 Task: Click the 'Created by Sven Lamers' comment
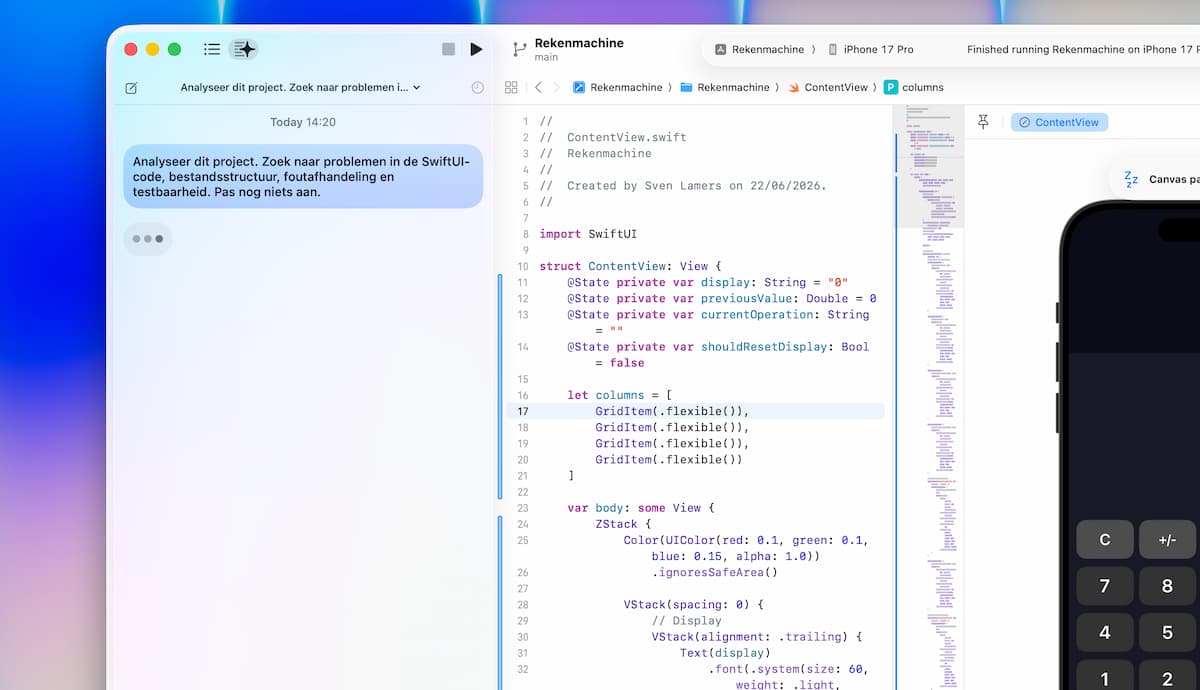(683, 185)
